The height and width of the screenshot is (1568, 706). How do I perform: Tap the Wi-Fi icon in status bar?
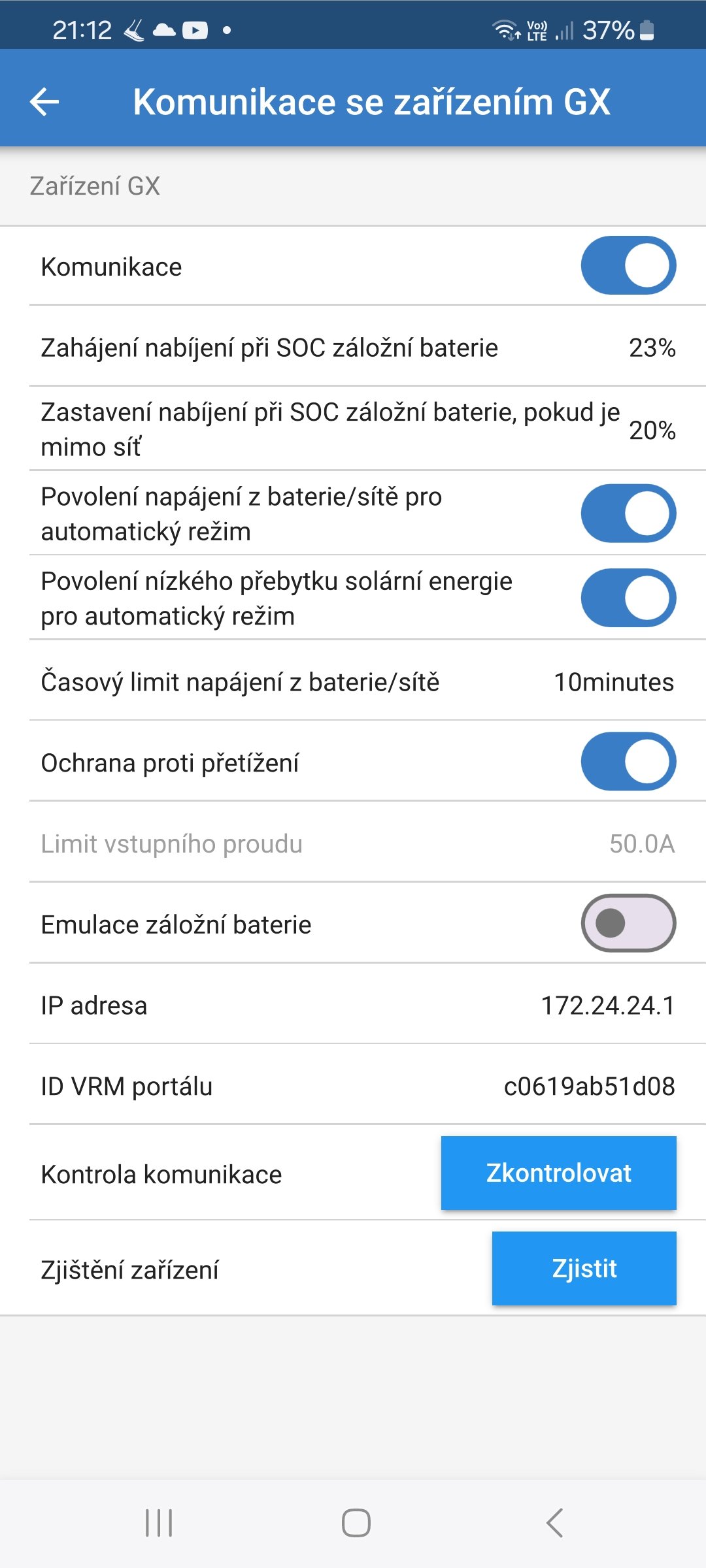coord(505,30)
